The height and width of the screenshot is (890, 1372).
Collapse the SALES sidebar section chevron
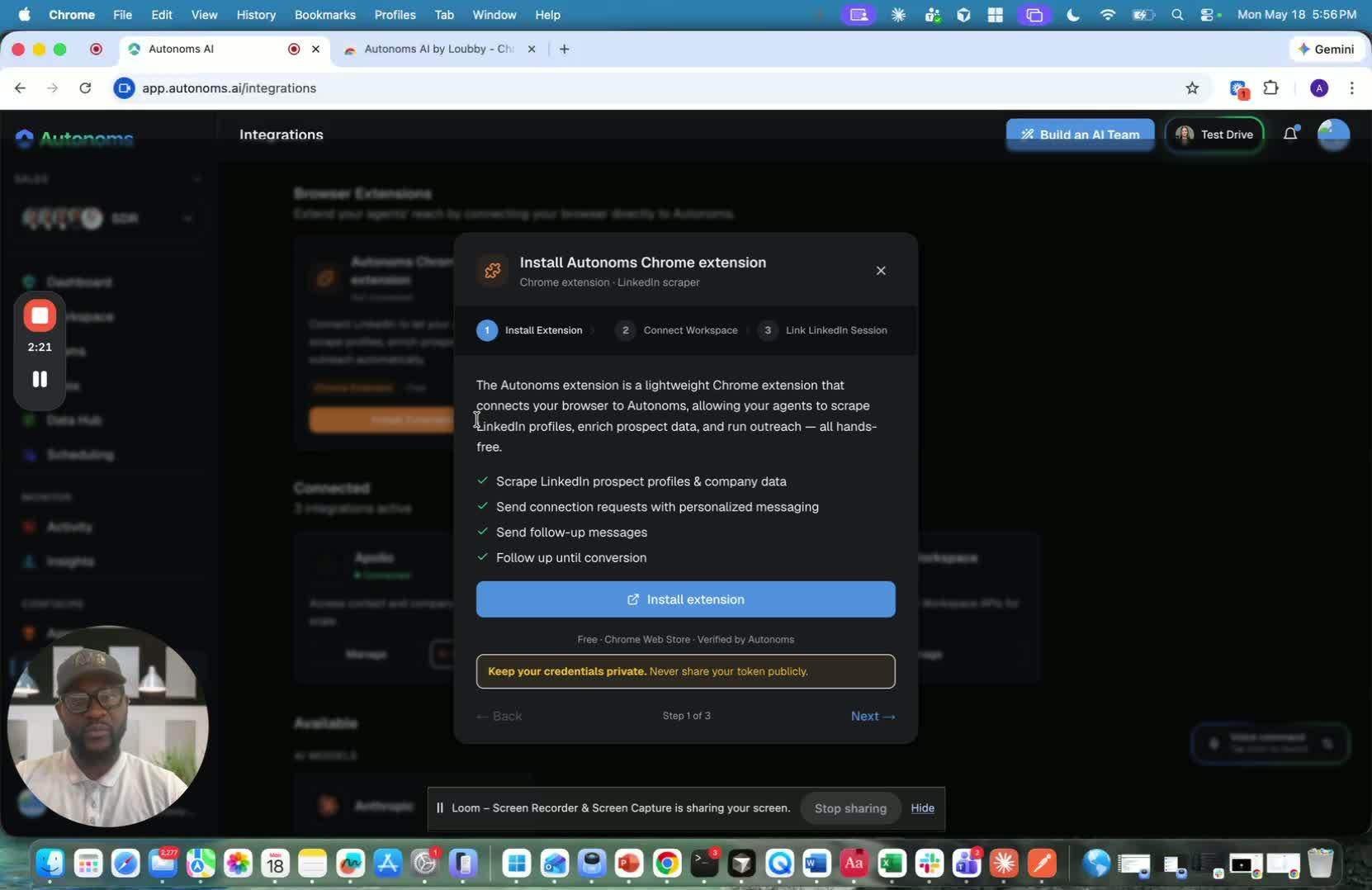[196, 179]
